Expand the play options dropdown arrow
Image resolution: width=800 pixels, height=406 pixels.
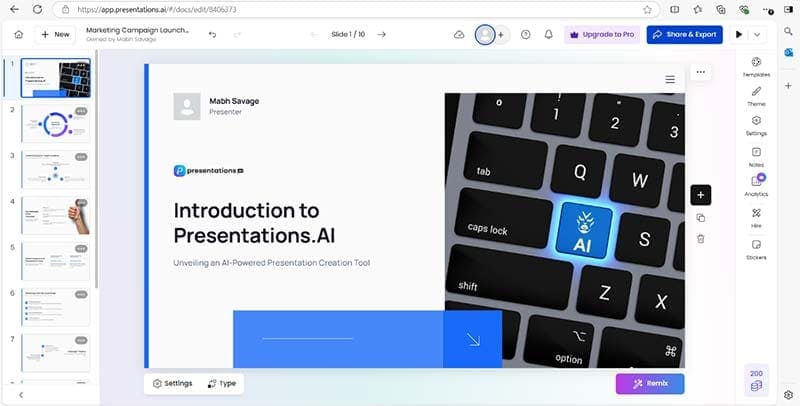pos(757,35)
